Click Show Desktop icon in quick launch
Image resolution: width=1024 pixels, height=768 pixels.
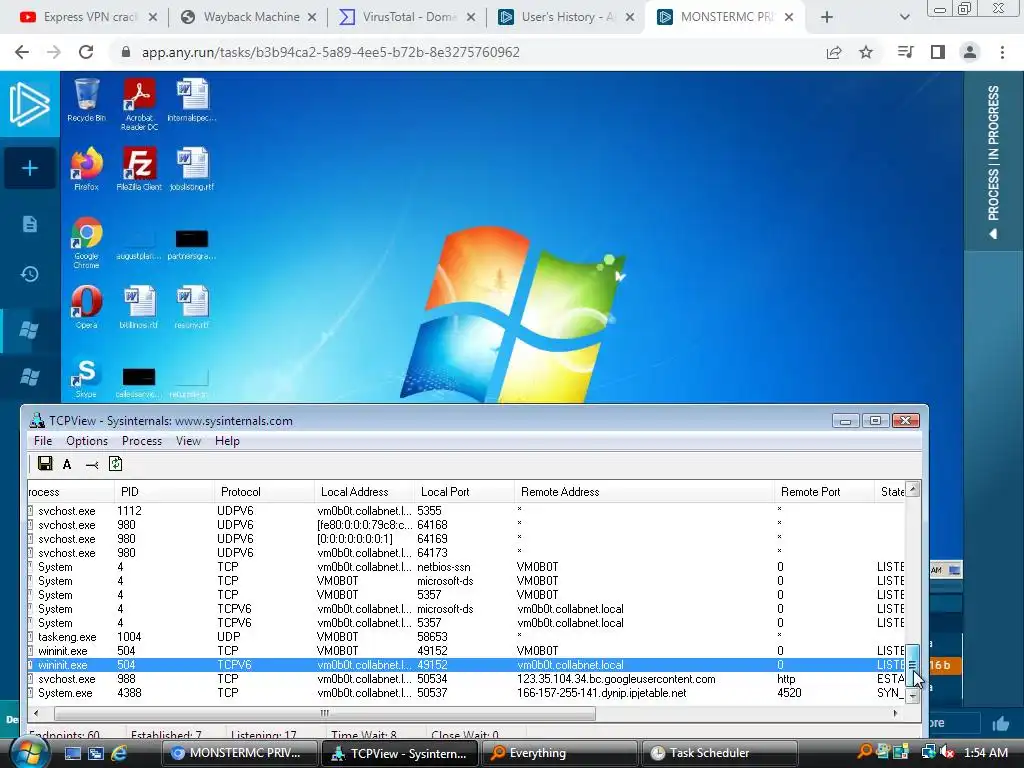[72, 753]
